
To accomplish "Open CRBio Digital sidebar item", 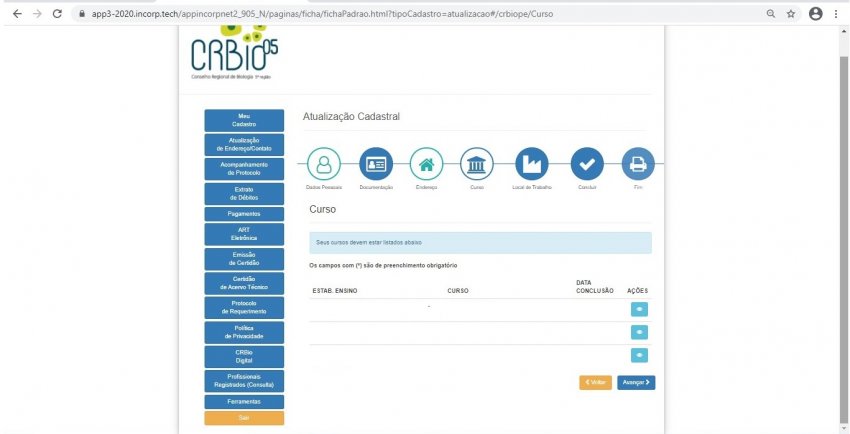I will coord(244,357).
